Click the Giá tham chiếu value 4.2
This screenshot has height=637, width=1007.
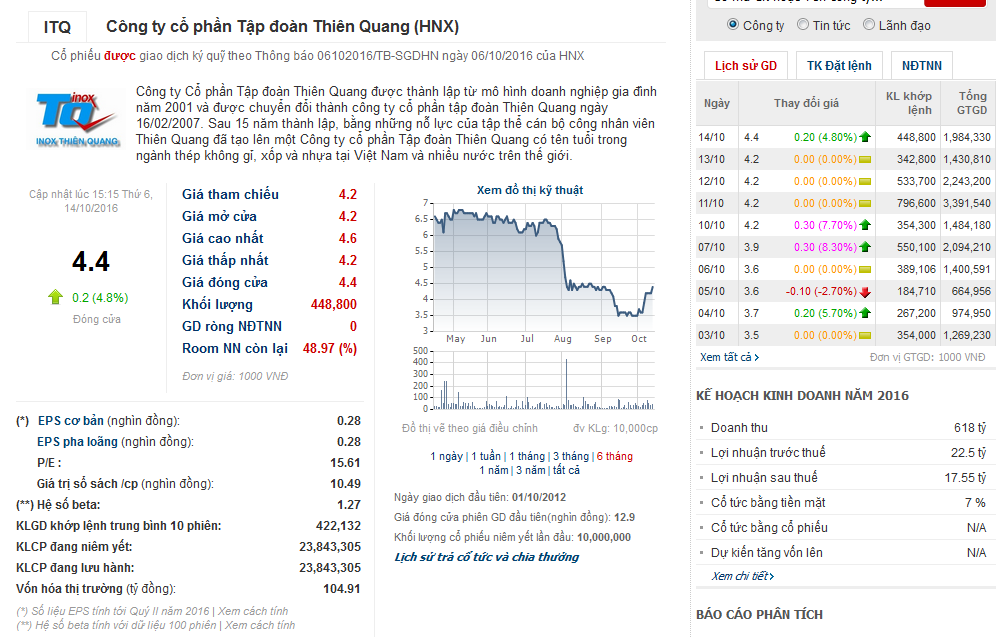(x=347, y=195)
